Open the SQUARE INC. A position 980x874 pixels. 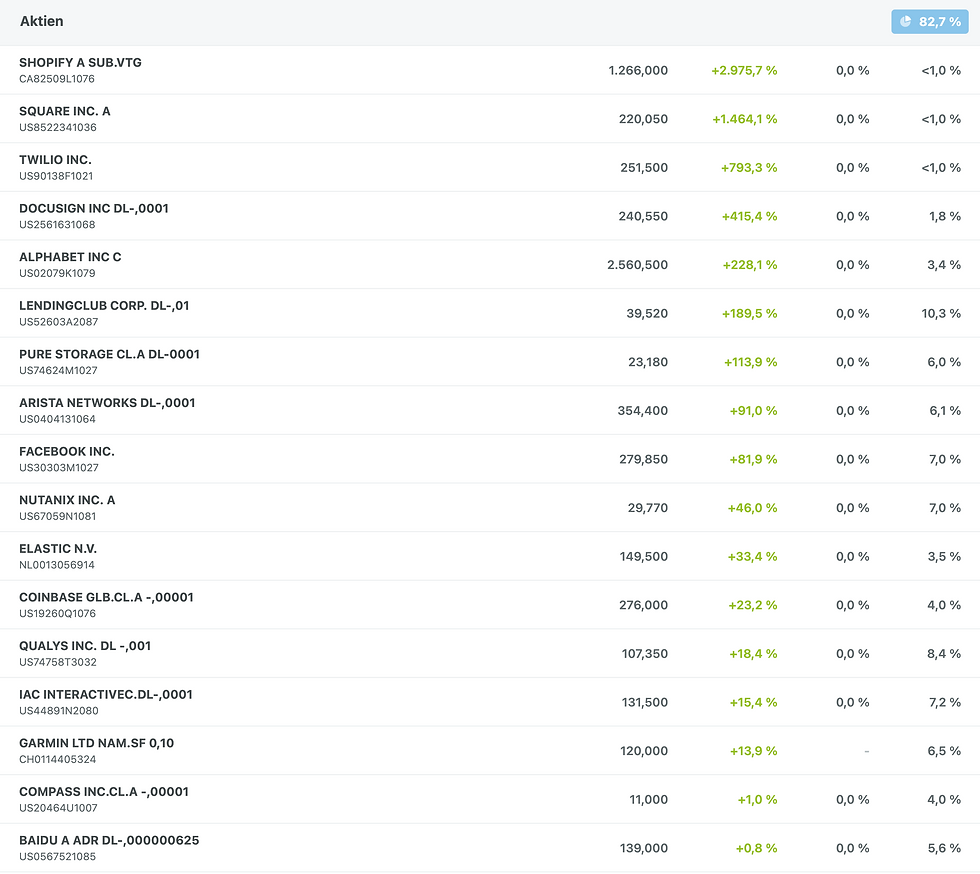pyautogui.click(x=490, y=119)
